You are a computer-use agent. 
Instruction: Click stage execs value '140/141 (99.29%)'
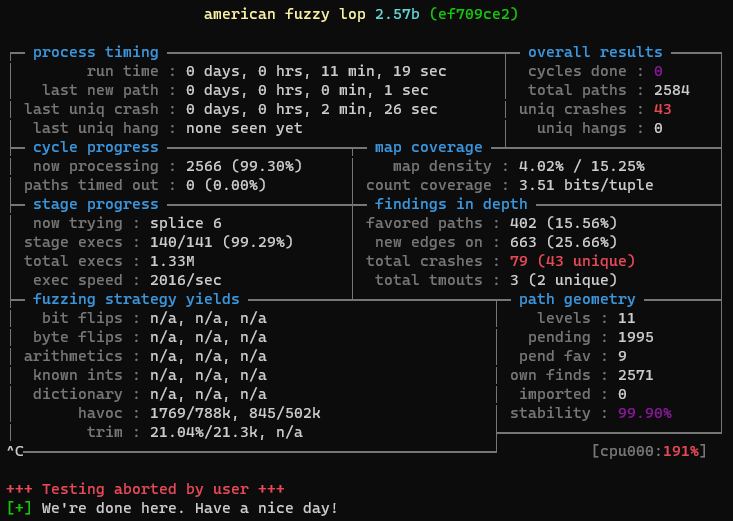[222, 242]
